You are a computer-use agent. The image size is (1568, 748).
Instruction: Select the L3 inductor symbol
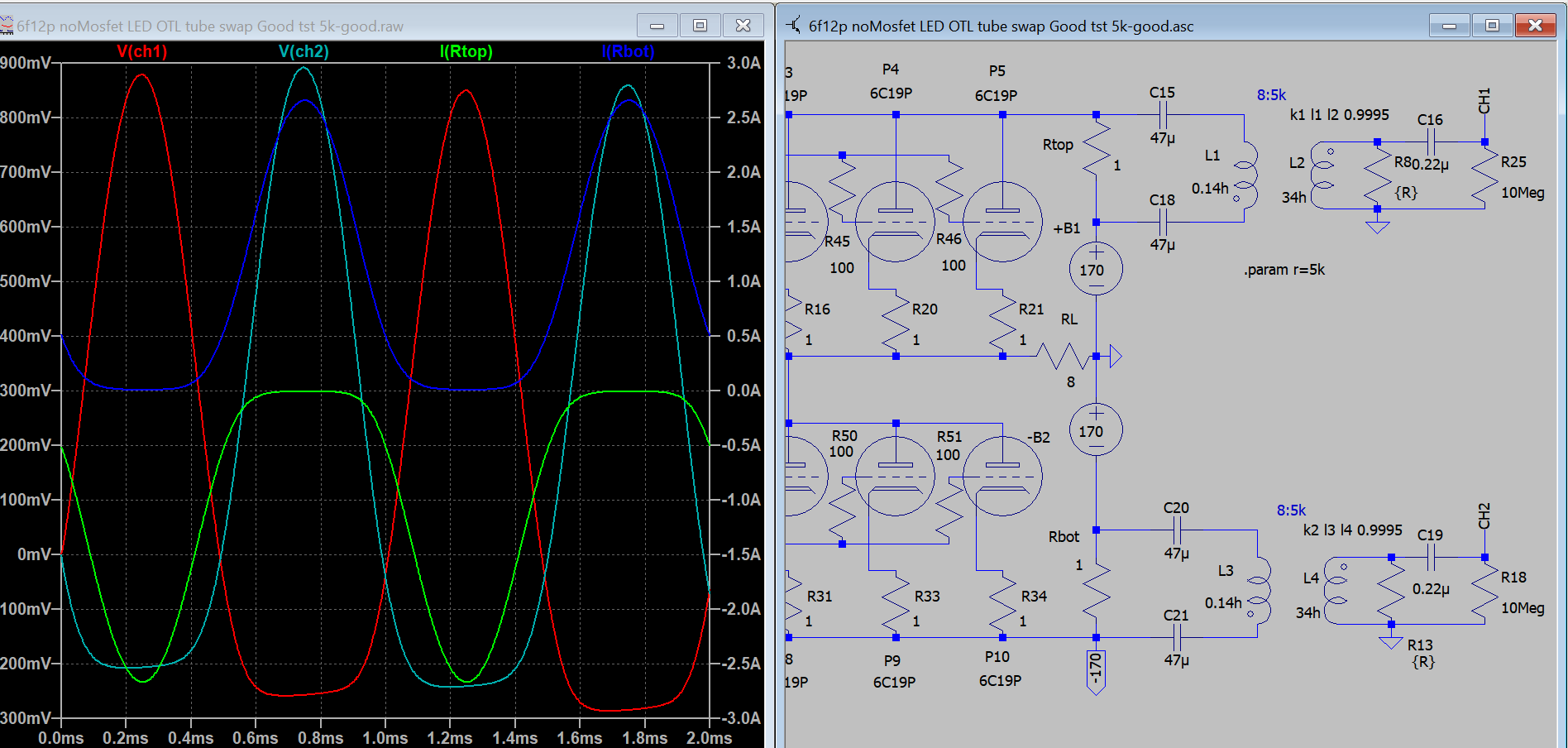tap(1259, 589)
